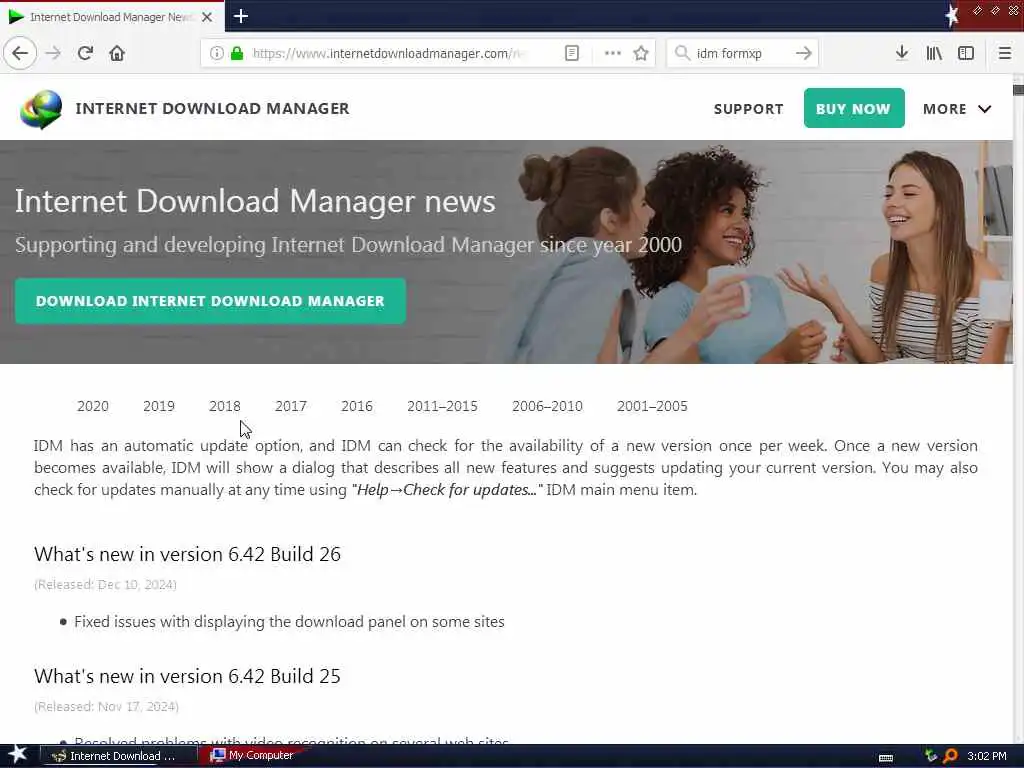
Task: Submit search with the arrow button
Action: click(803, 54)
